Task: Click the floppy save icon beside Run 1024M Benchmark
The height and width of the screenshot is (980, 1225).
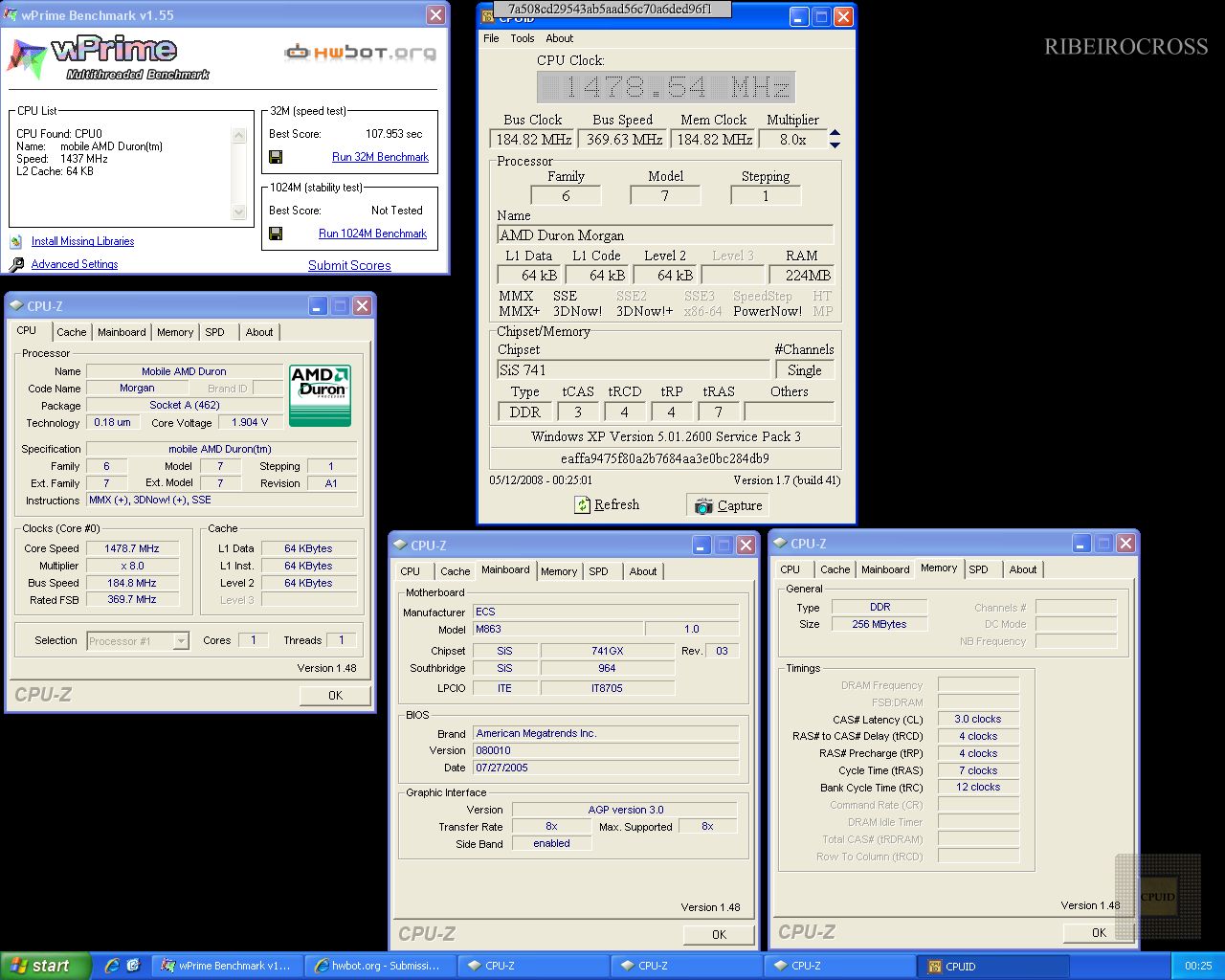Action: click(x=276, y=234)
